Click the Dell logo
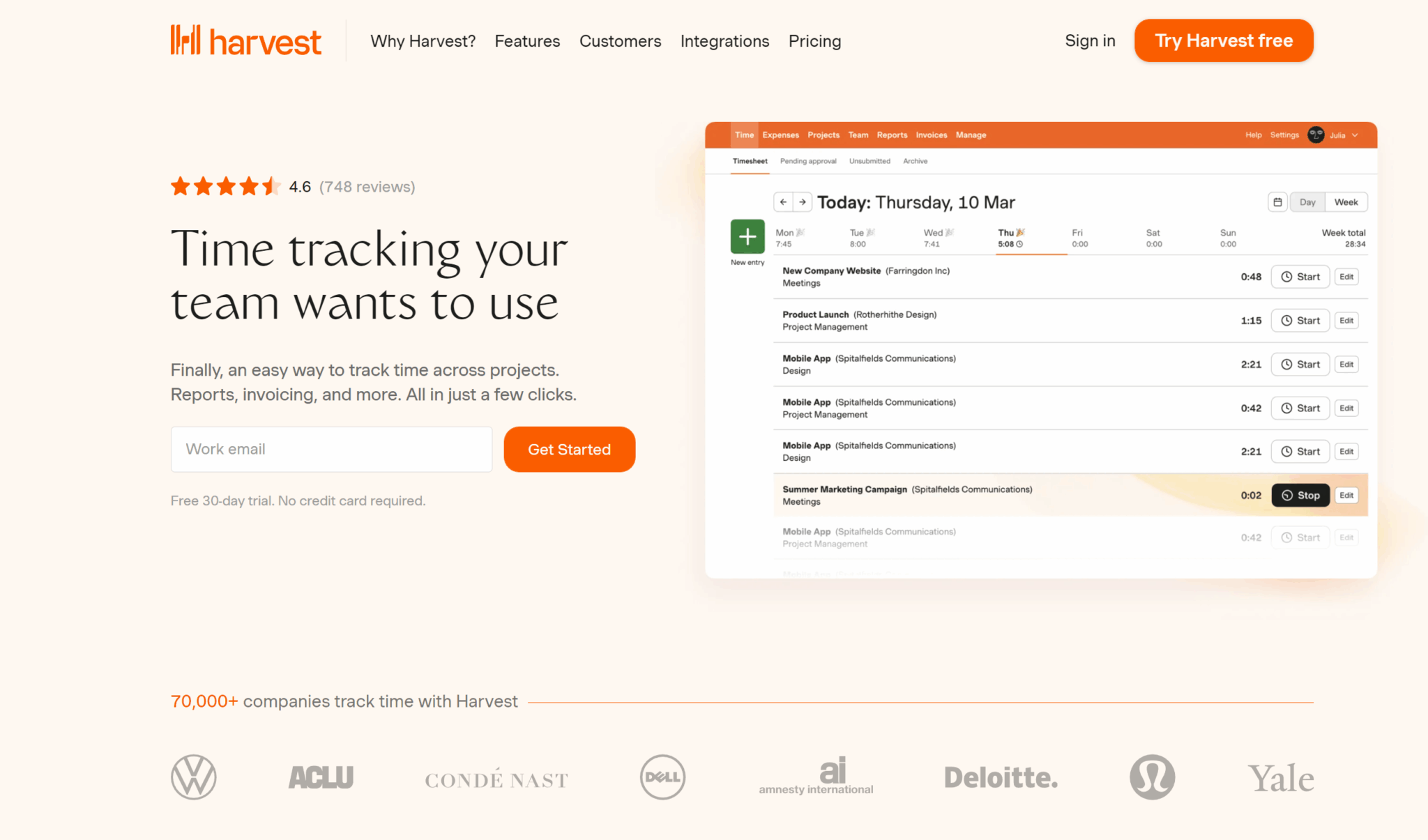 (x=662, y=777)
